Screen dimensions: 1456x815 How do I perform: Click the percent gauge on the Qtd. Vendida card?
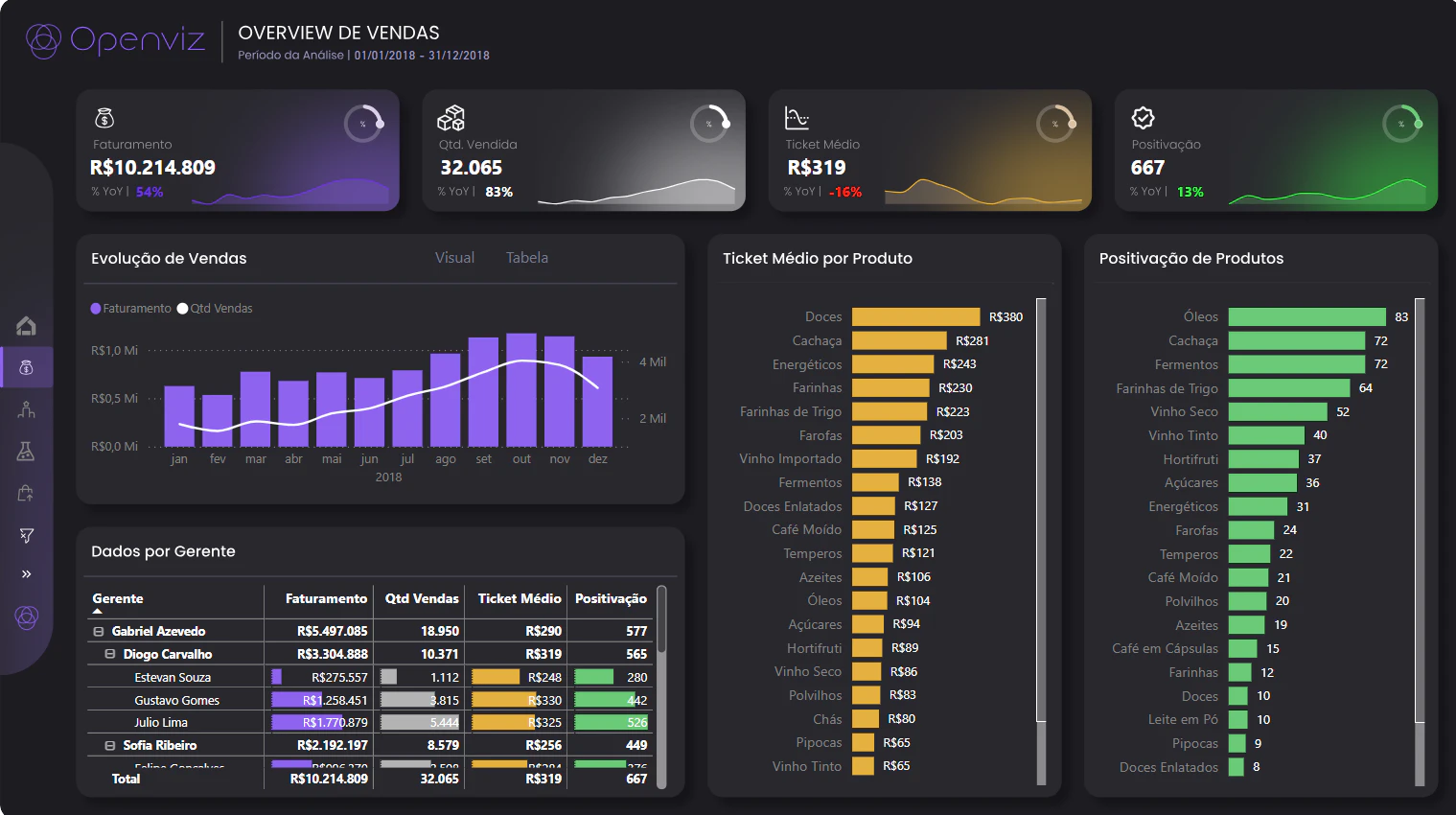[x=710, y=124]
